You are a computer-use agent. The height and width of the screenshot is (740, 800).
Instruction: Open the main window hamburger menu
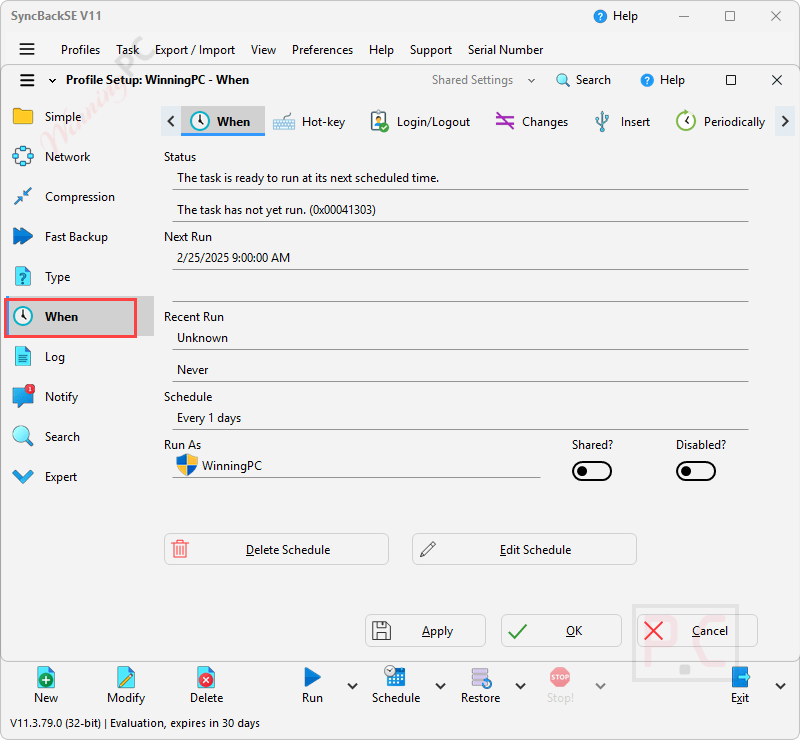[x=27, y=49]
